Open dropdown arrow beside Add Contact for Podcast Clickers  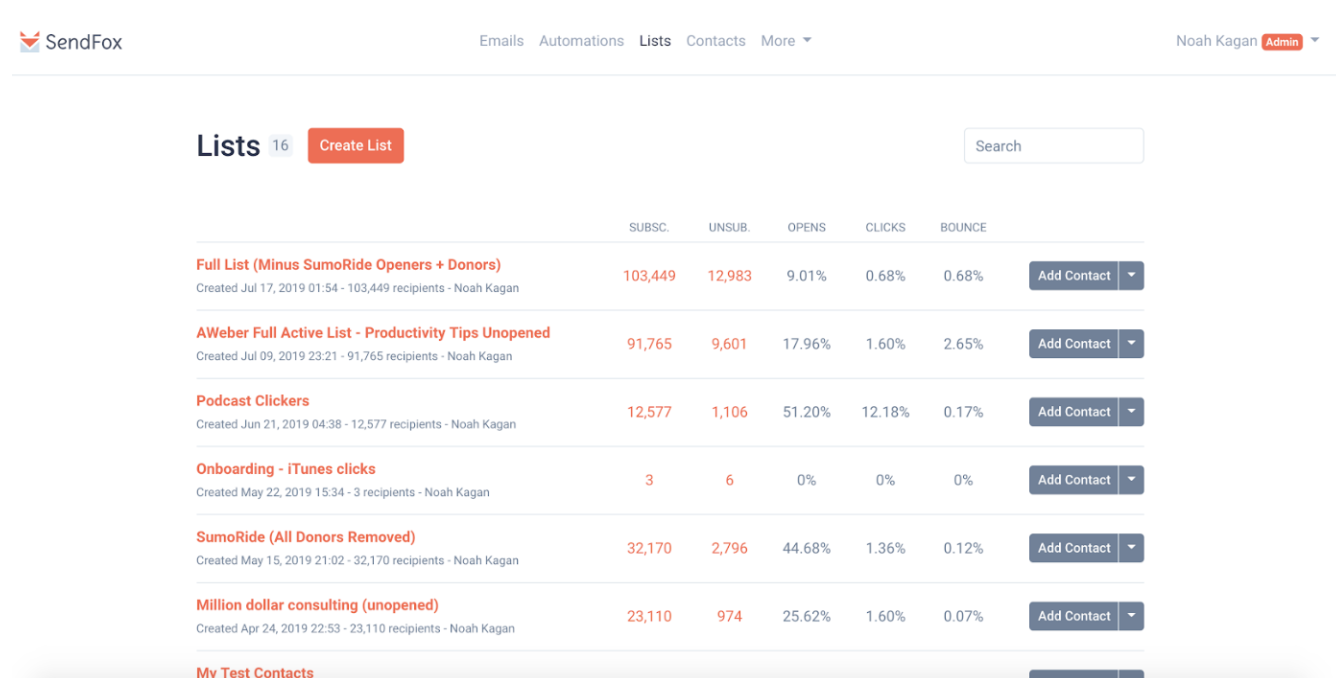[x=1131, y=412]
